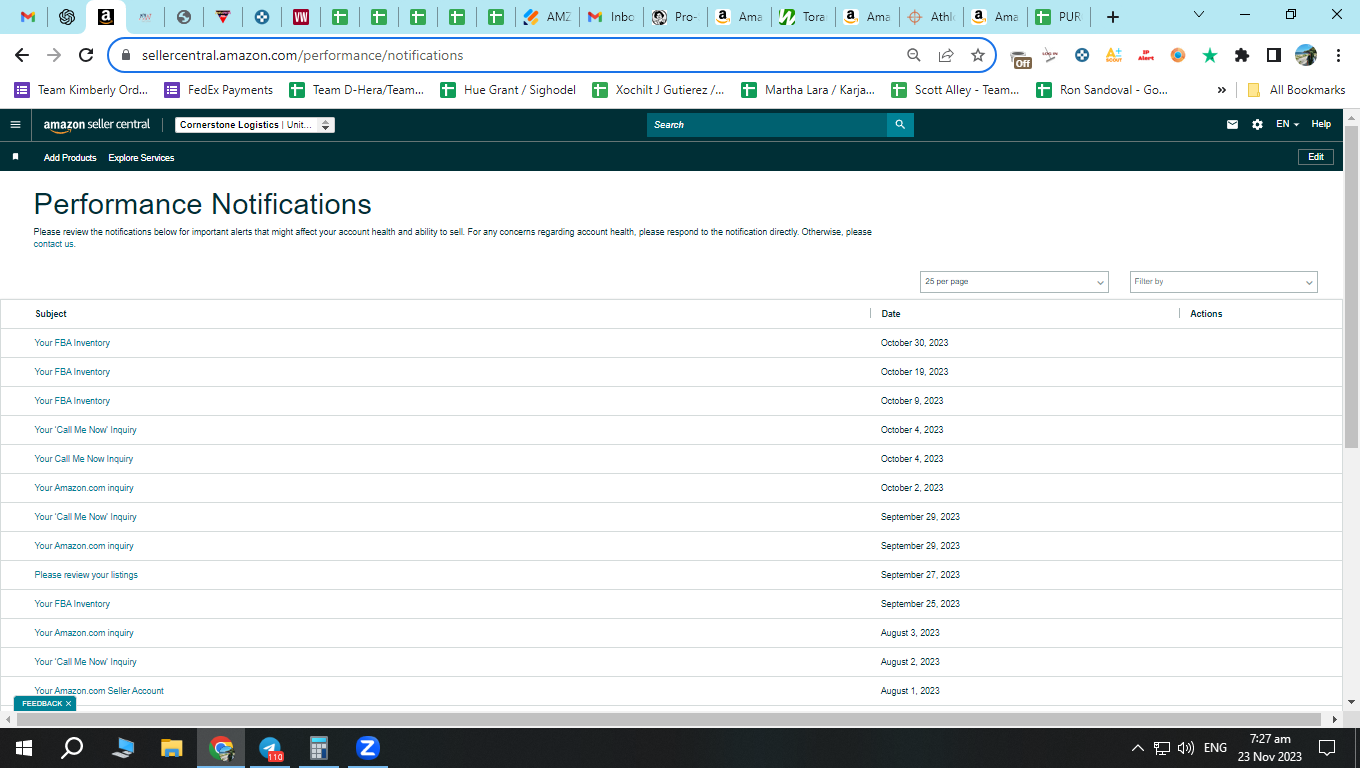Switch to the Athl browser tab
Image resolution: width=1360 pixels, height=768 pixels.
pos(930,17)
